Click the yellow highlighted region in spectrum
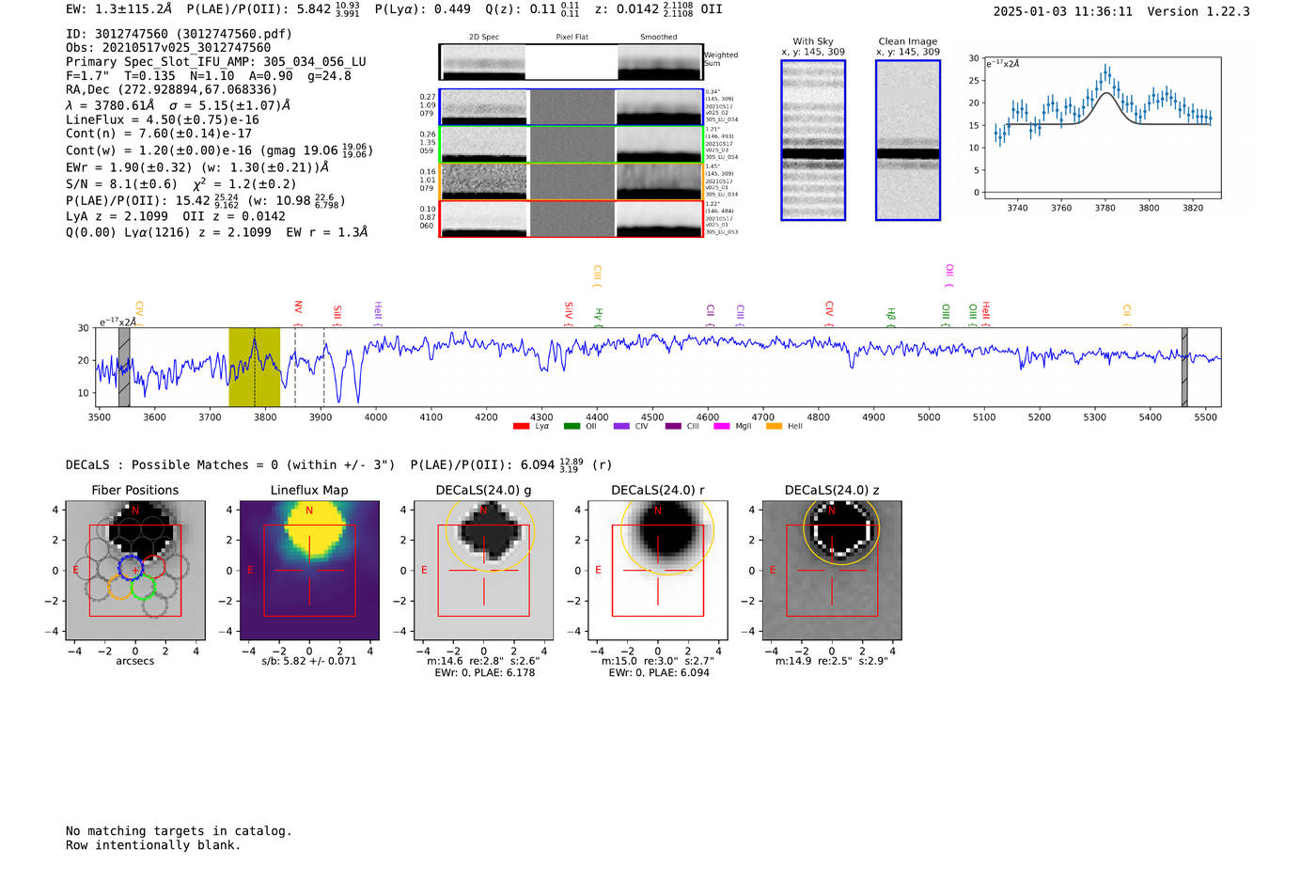This screenshot has width=1316, height=896. 254,368
